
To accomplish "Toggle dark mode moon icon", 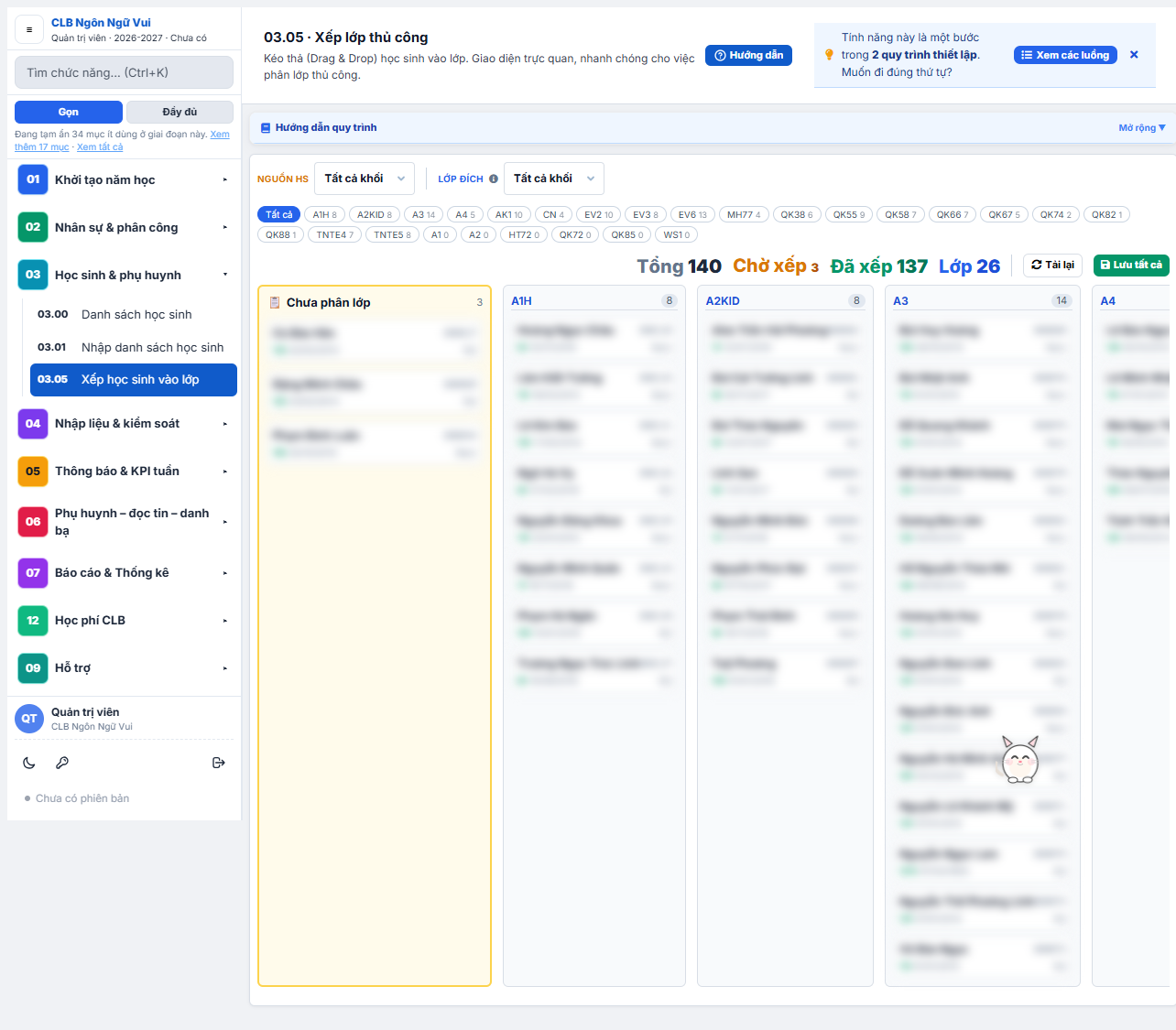I will (29, 763).
